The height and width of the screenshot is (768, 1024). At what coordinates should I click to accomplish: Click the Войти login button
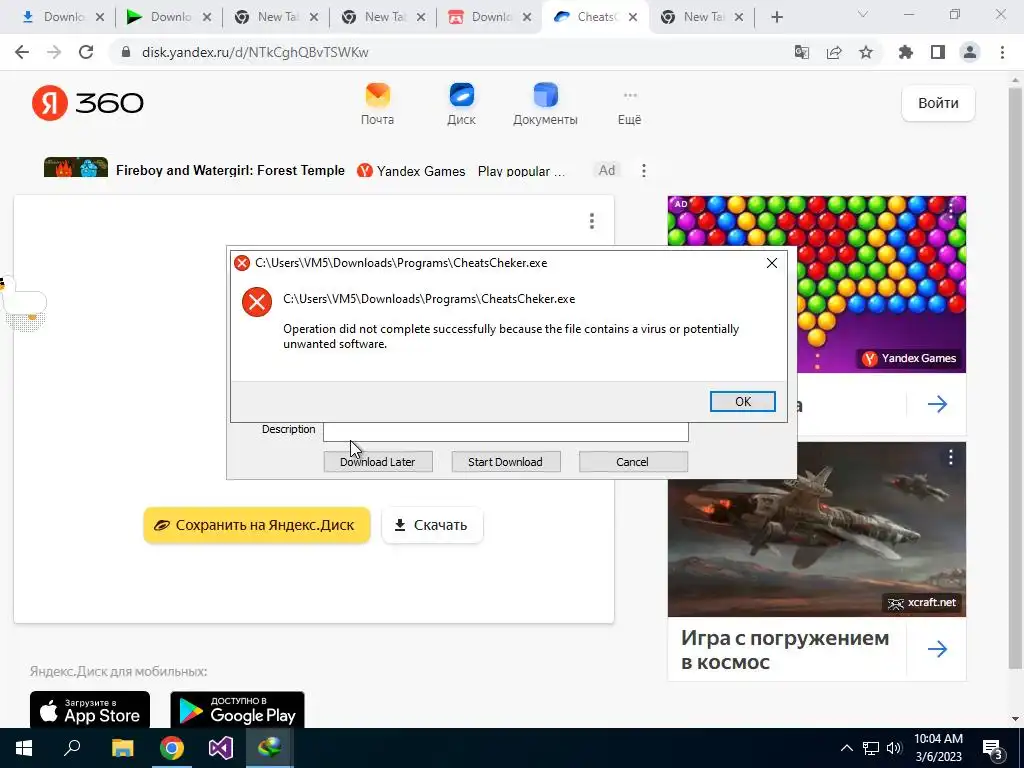[938, 103]
